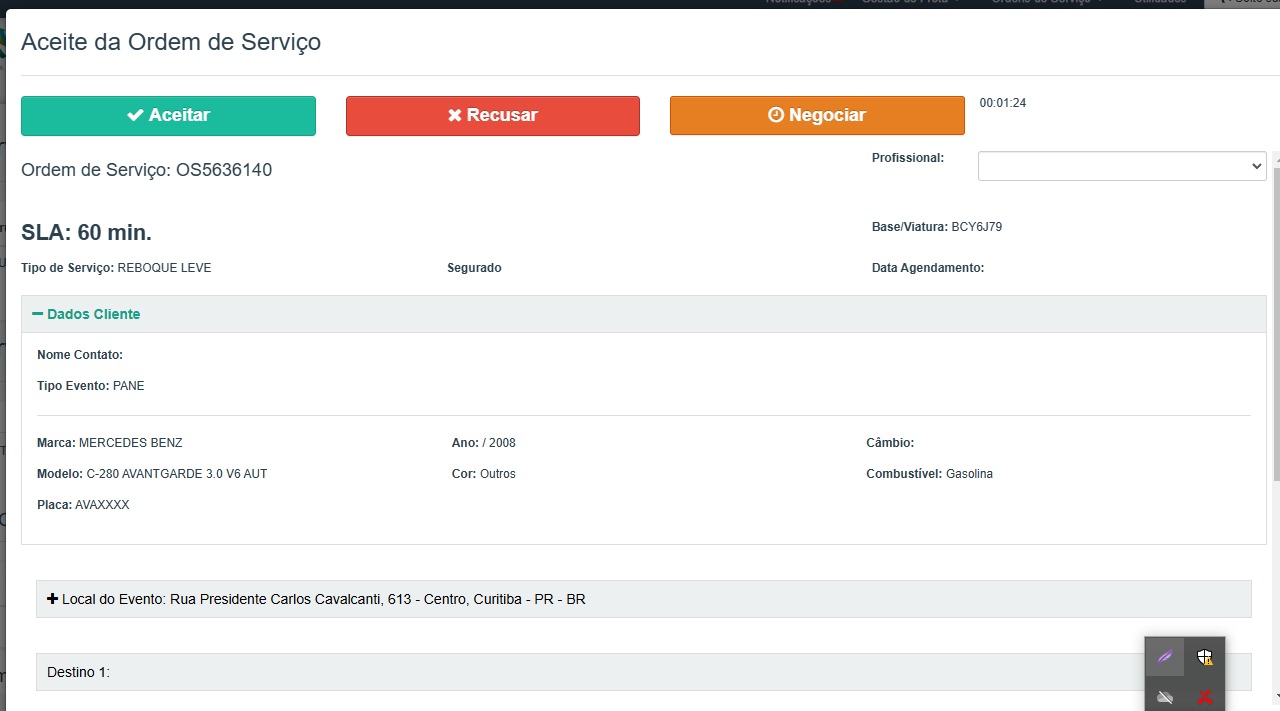Expand the Local do Evento section

click(x=643, y=599)
